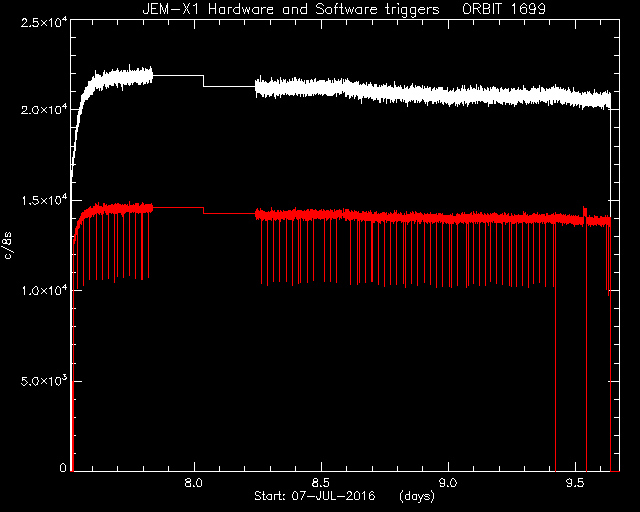Click the red dropout line reaching zero near 9.4
The height and width of the screenshot is (512, 640).
point(556,347)
